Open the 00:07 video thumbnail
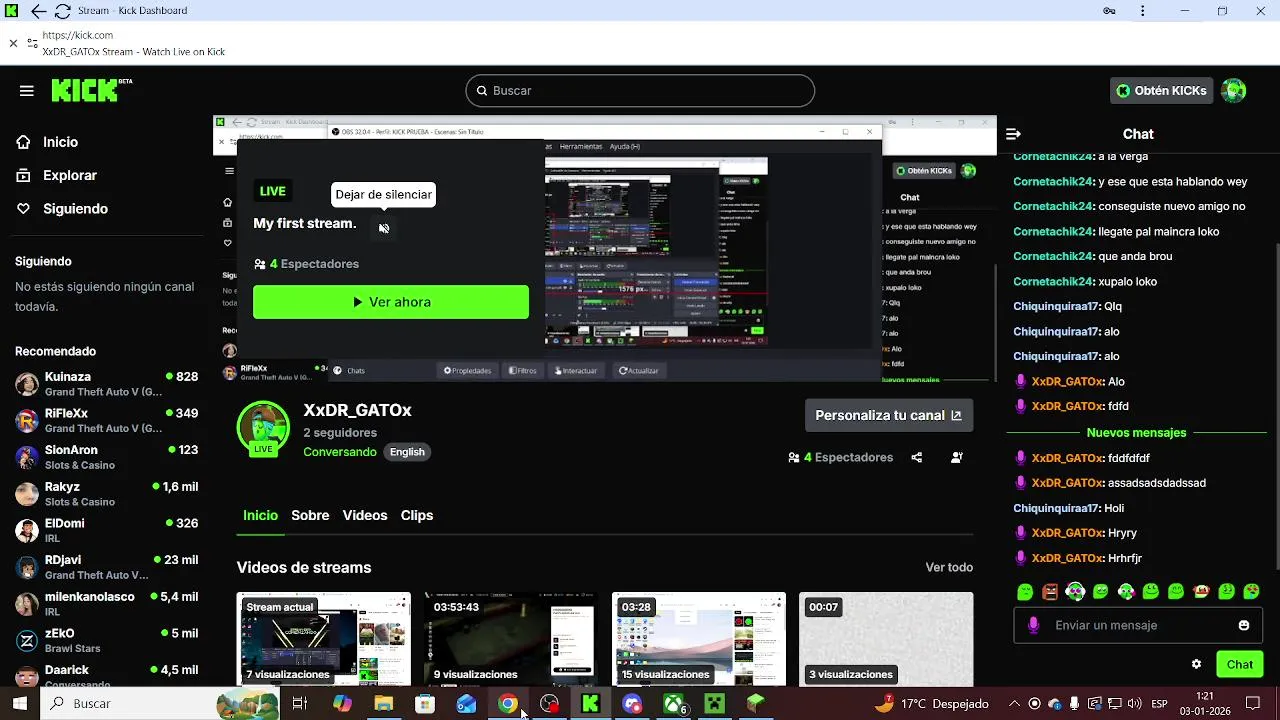 point(886,639)
